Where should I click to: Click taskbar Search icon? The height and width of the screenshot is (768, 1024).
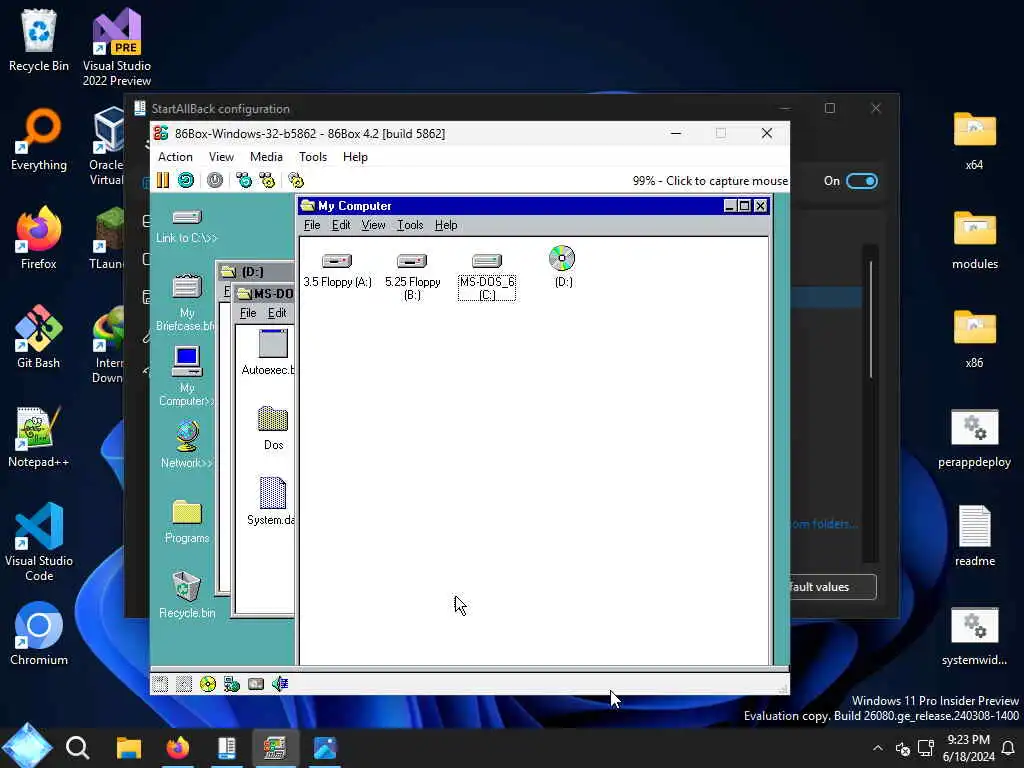(x=78, y=748)
